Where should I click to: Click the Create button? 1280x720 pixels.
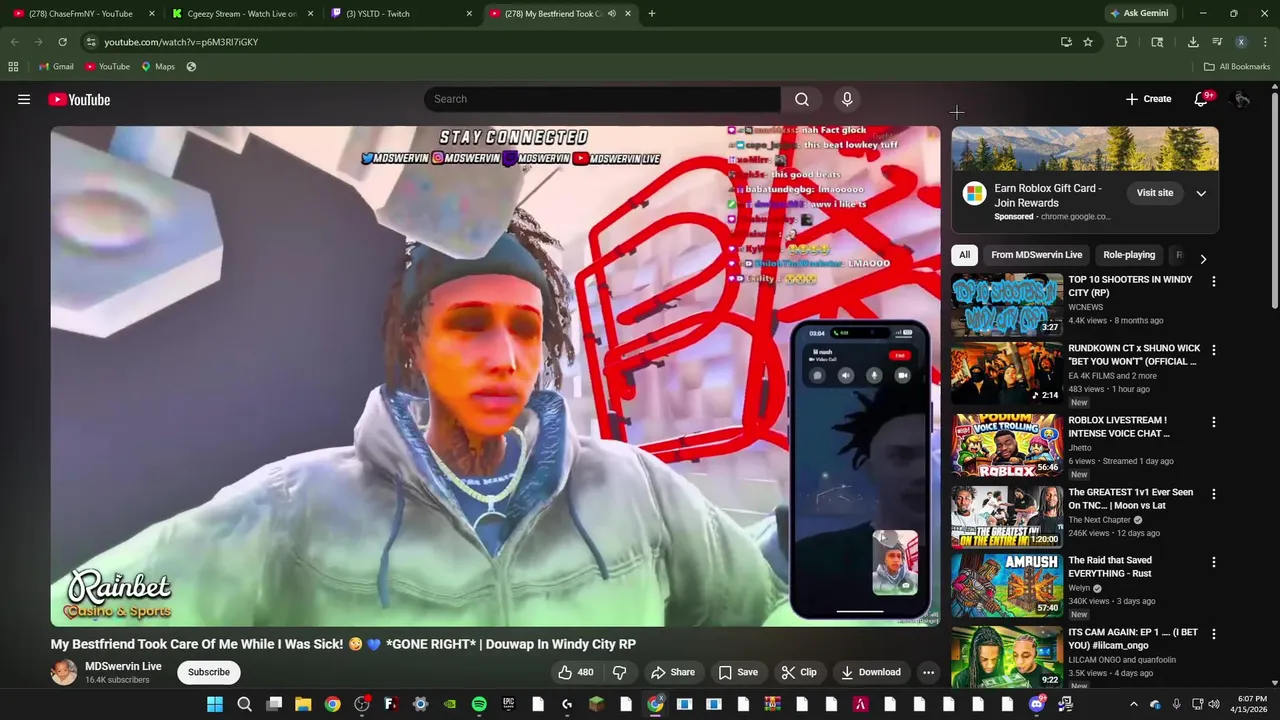point(1148,99)
